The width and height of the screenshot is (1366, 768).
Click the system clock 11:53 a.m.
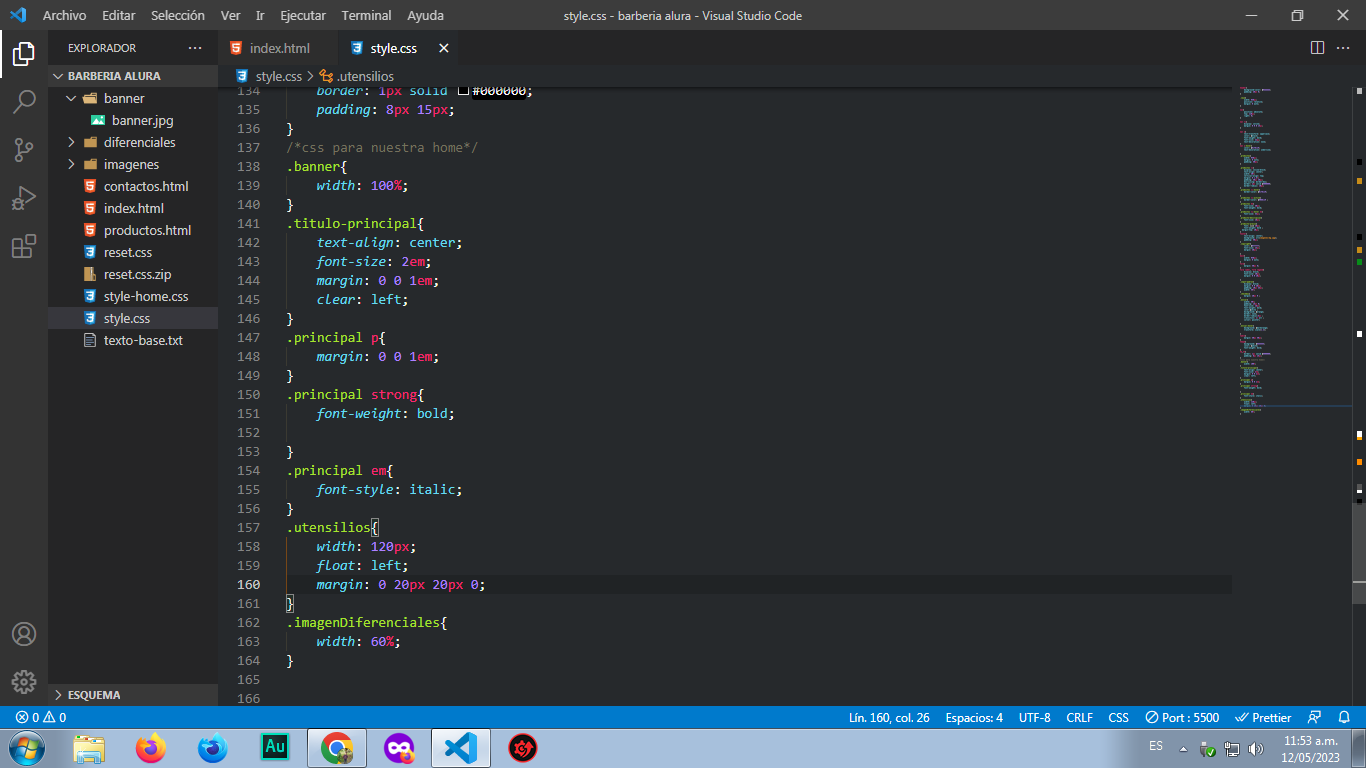tap(1310, 741)
